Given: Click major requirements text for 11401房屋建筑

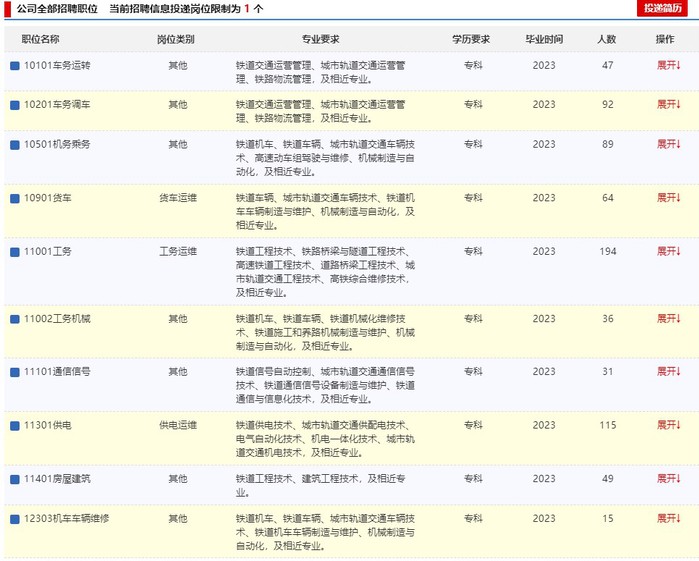Looking at the screenshot, I should pyautogui.click(x=321, y=486).
